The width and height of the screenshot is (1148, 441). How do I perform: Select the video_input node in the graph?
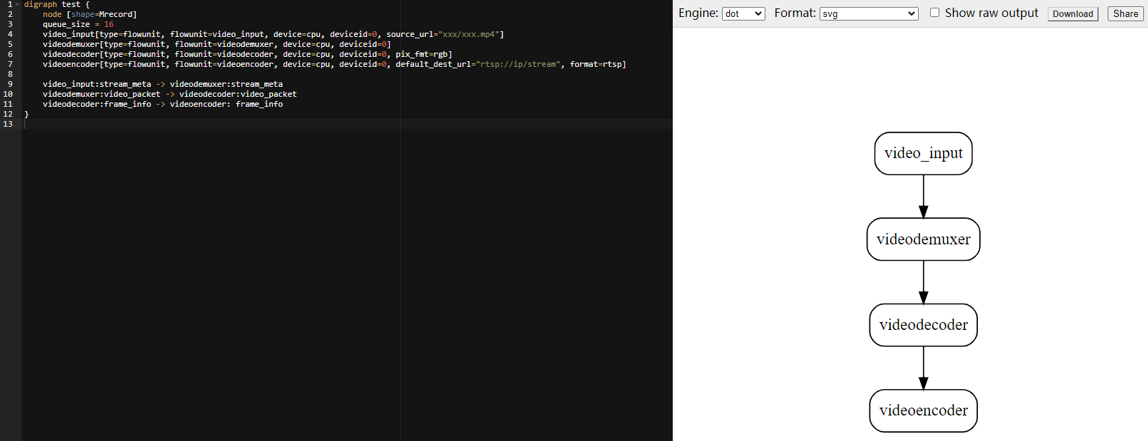tap(923, 153)
